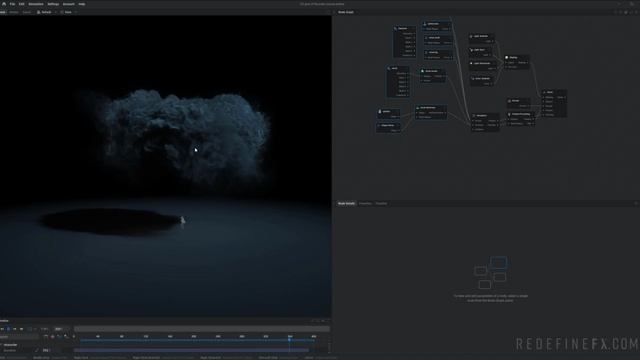Select the Emitter node icon
640x360 pixels.
point(380,111)
